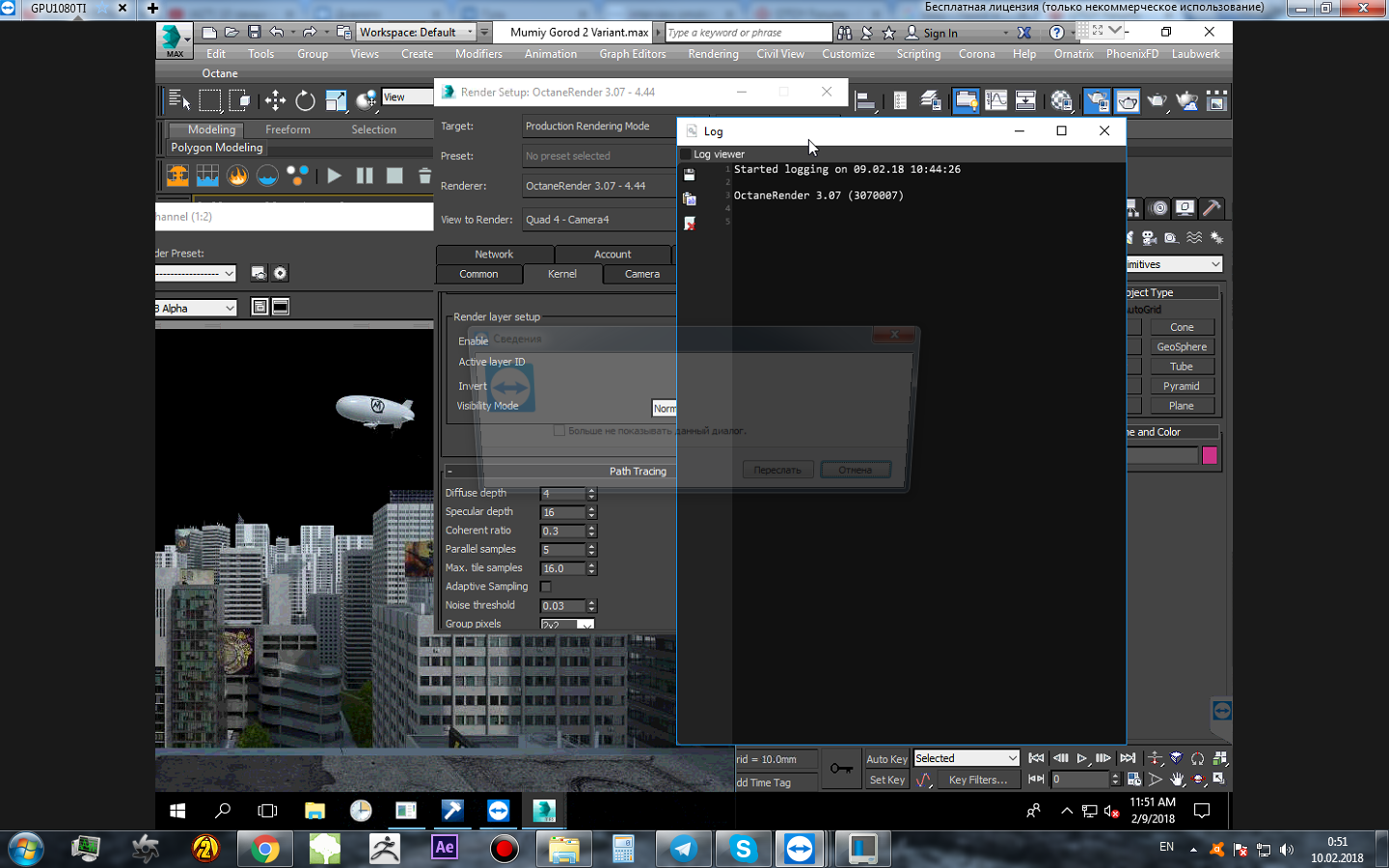Copy log text with the clipboard icon
1389x868 pixels.
[690, 199]
